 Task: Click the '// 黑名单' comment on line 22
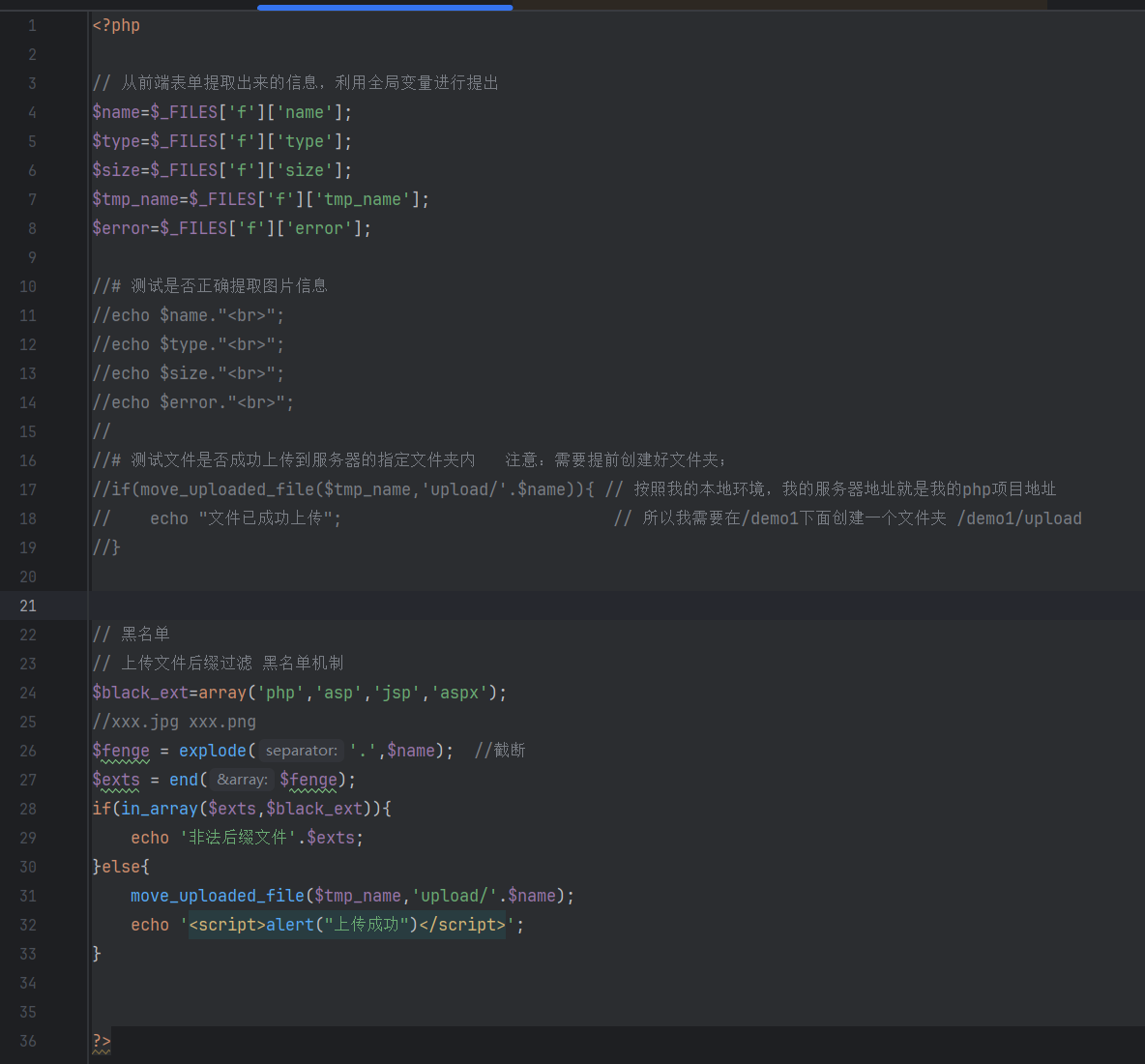tap(132, 635)
